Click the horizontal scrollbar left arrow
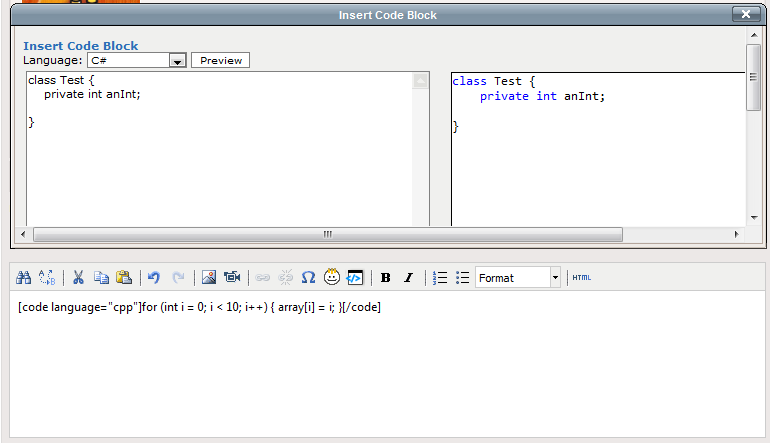This screenshot has height=443, width=770. [x=23, y=235]
